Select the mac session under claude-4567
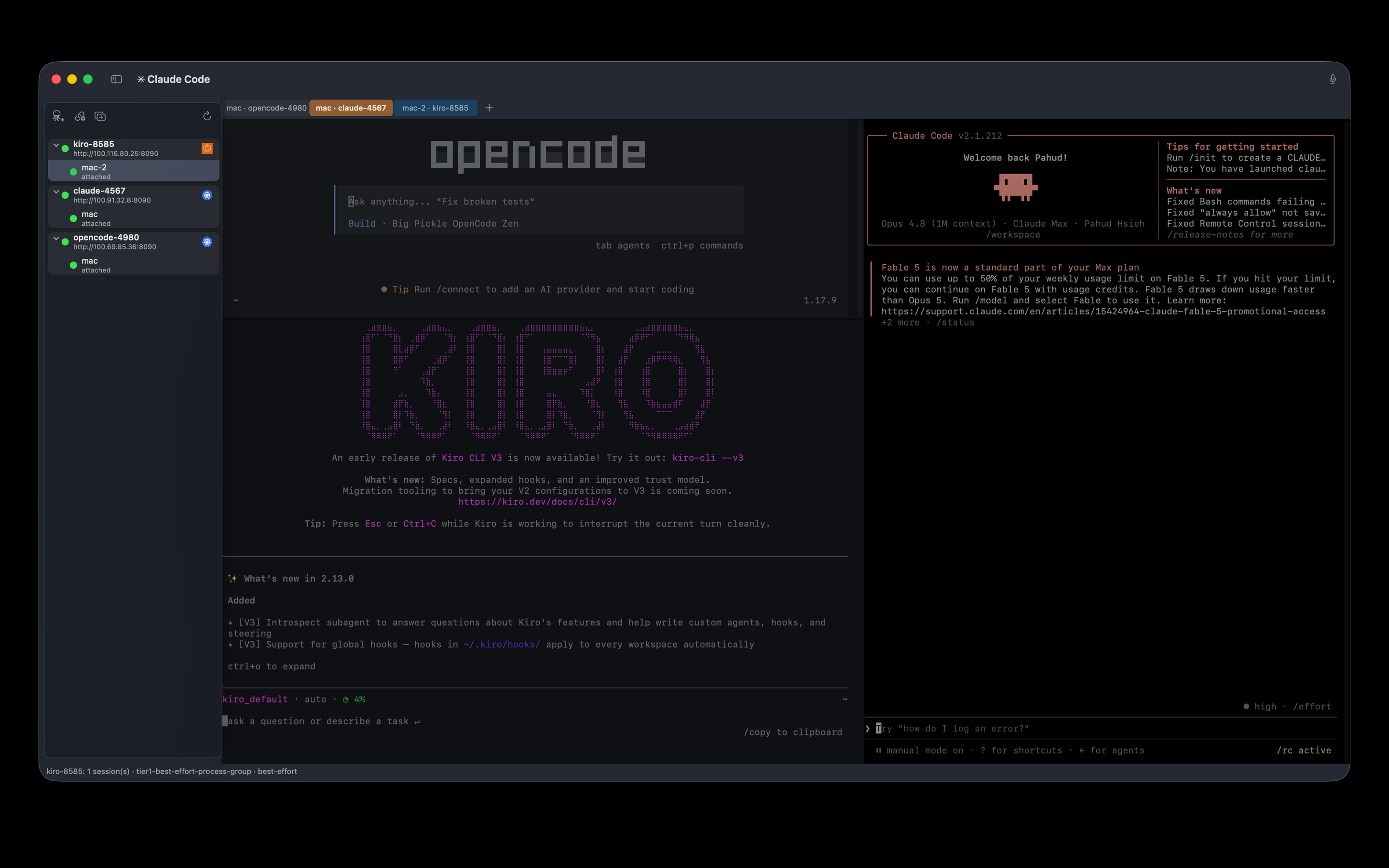The height and width of the screenshot is (868, 1389). tap(134, 218)
